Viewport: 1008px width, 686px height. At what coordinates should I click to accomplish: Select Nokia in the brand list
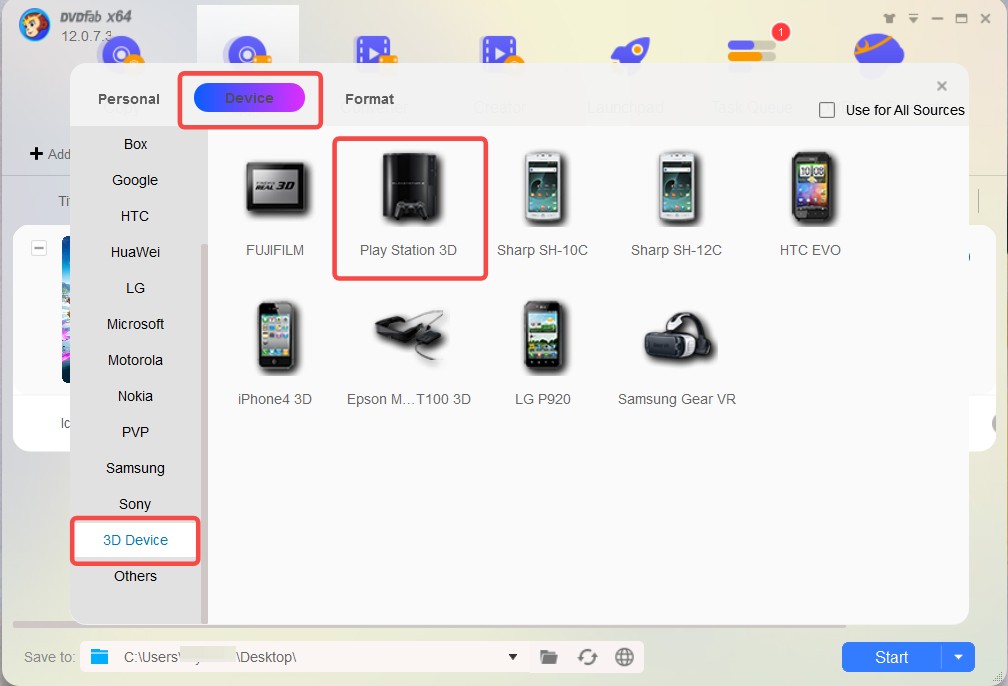click(x=136, y=396)
